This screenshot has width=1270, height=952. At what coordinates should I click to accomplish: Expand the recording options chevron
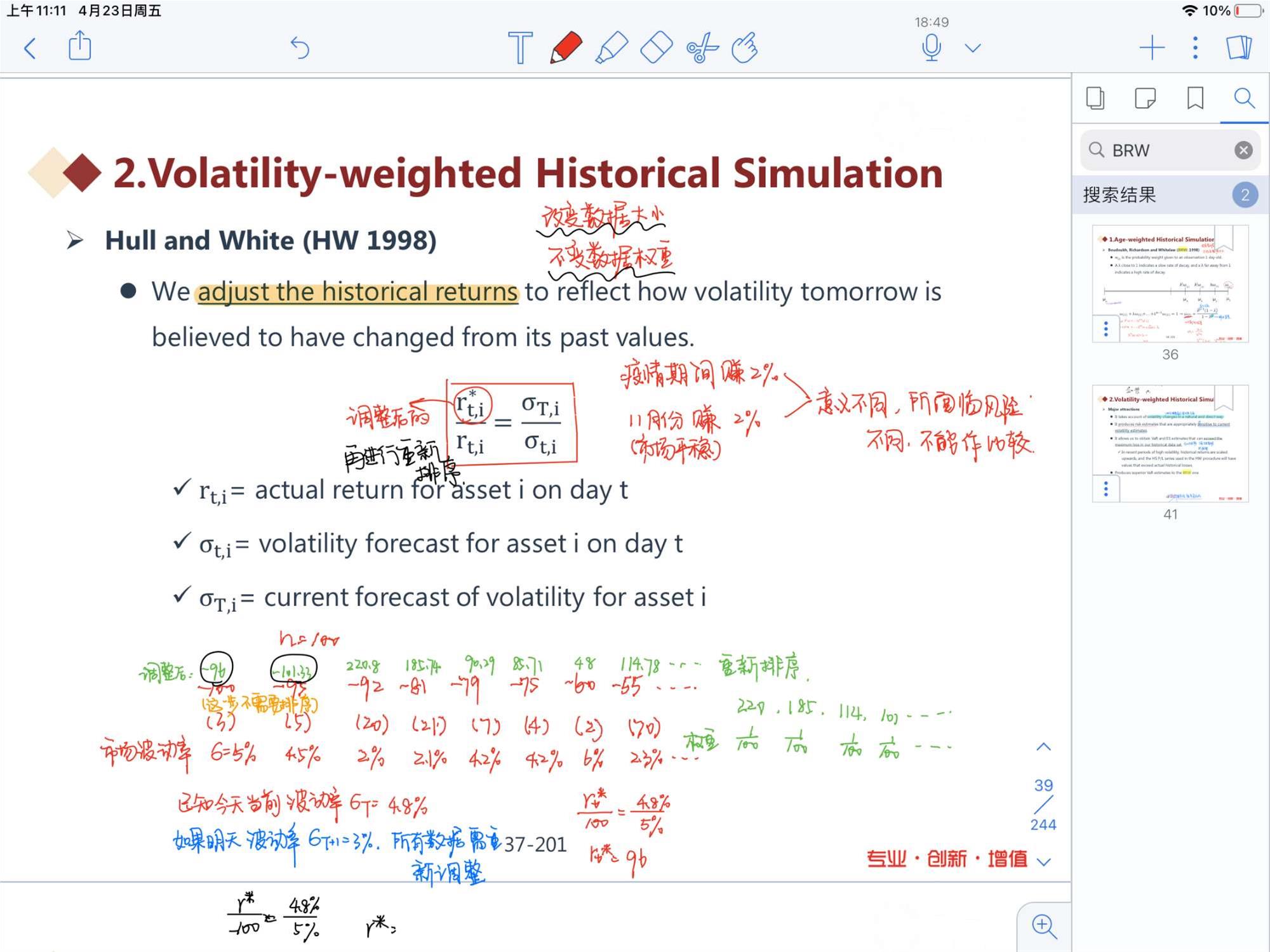(973, 48)
